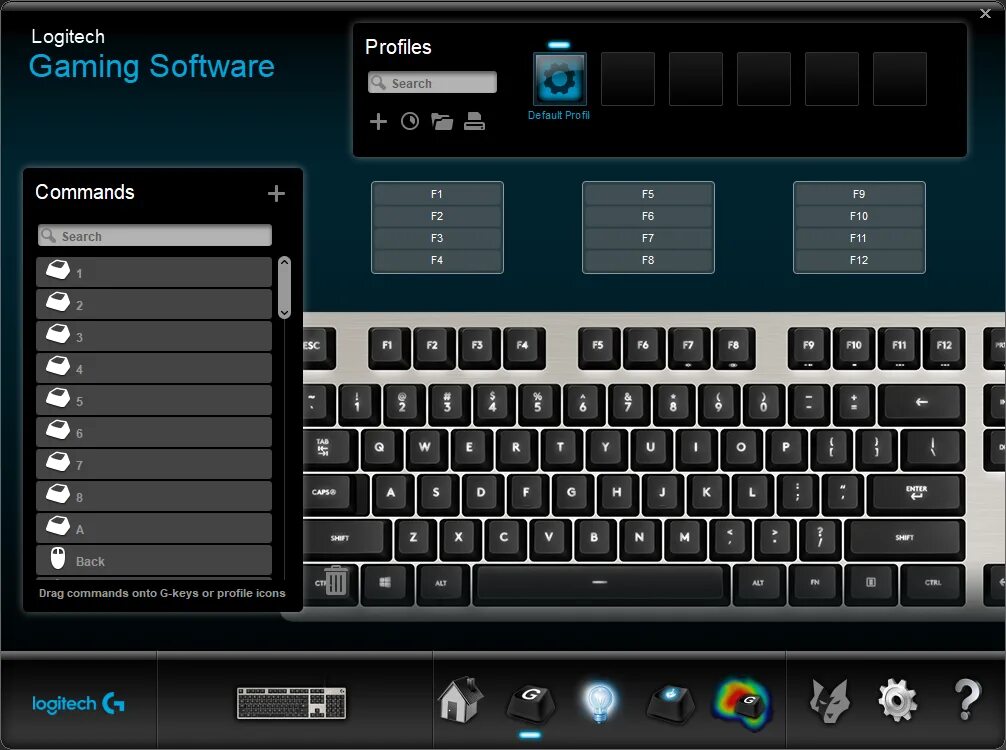
Task: Click the F7 assignment slot
Action: point(648,238)
